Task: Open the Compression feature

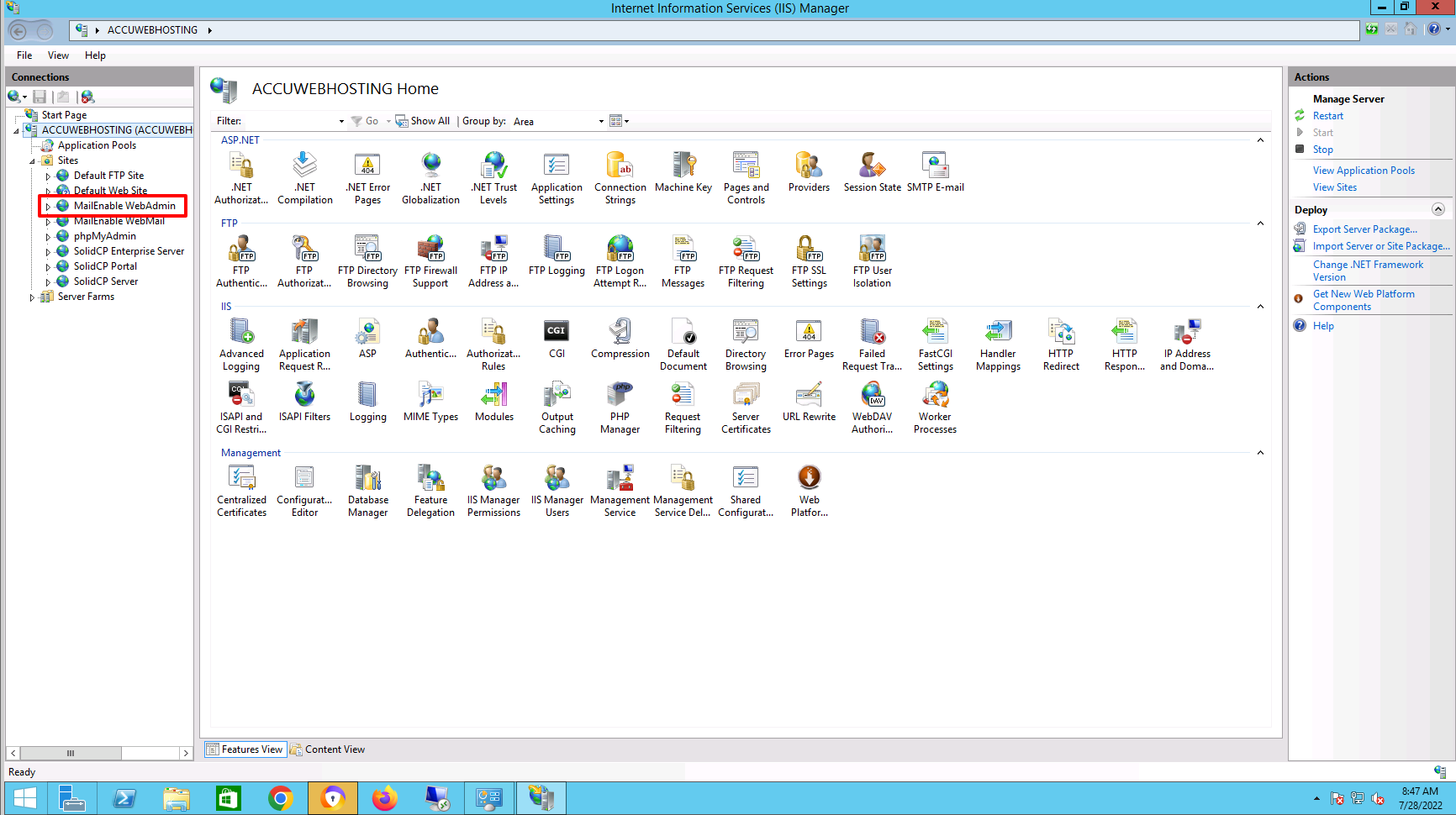Action: coord(620,338)
